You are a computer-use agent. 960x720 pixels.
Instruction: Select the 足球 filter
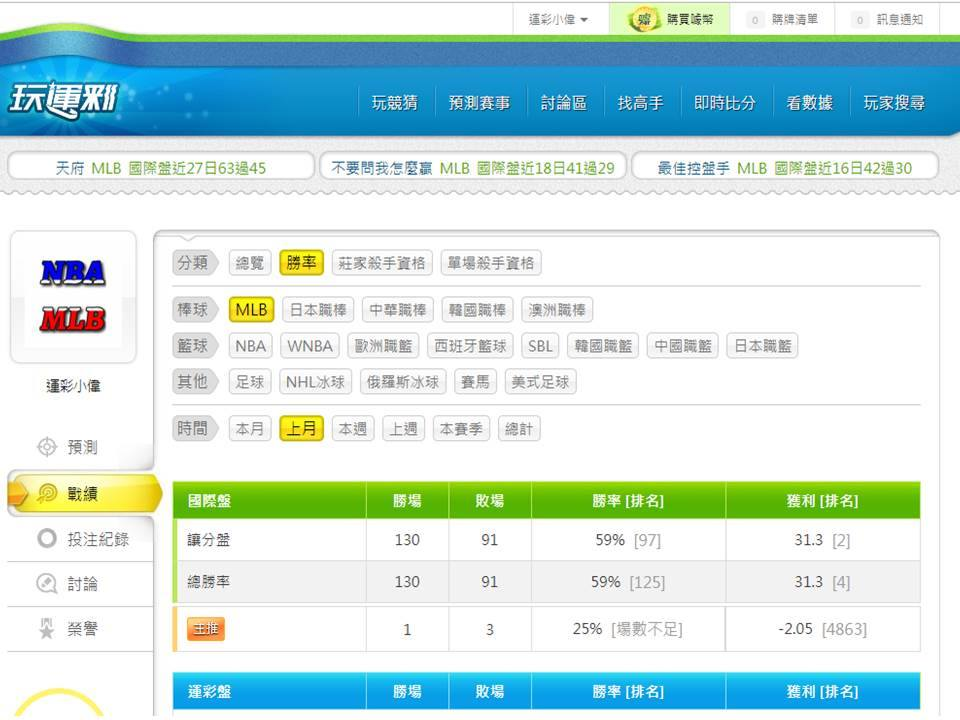point(250,381)
